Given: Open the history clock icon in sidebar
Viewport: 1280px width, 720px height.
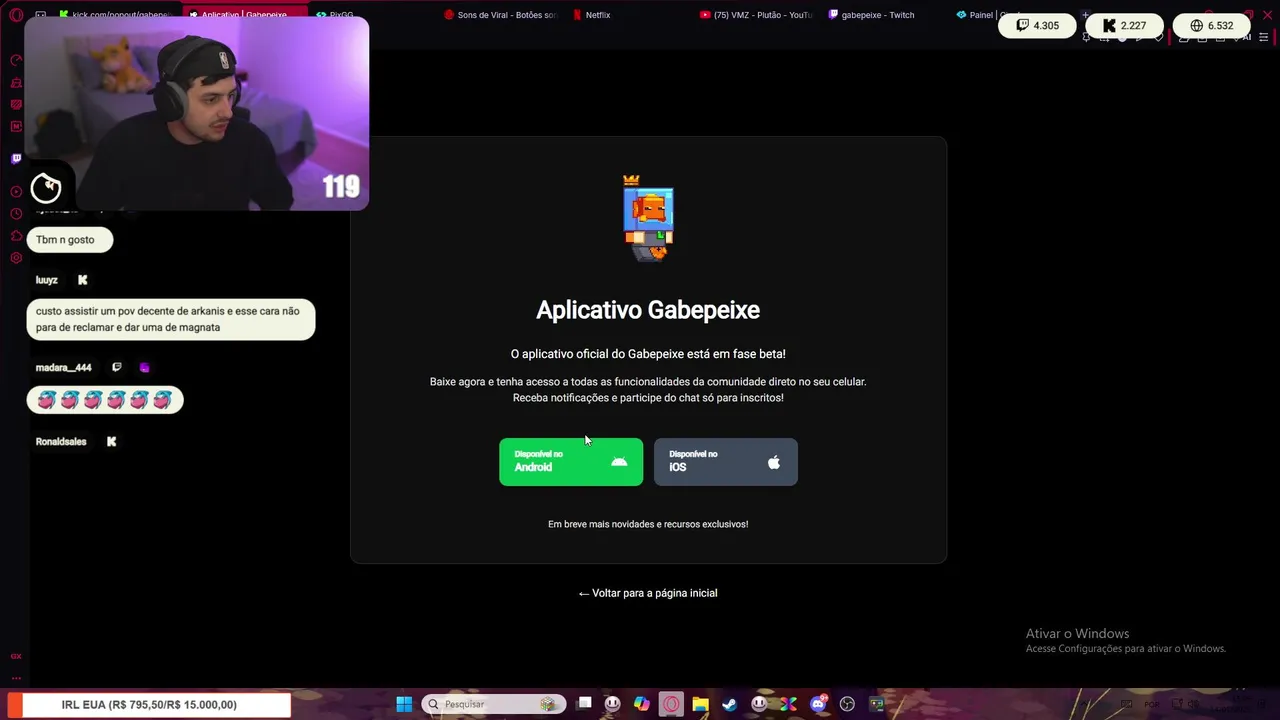Looking at the screenshot, I should click(x=16, y=214).
